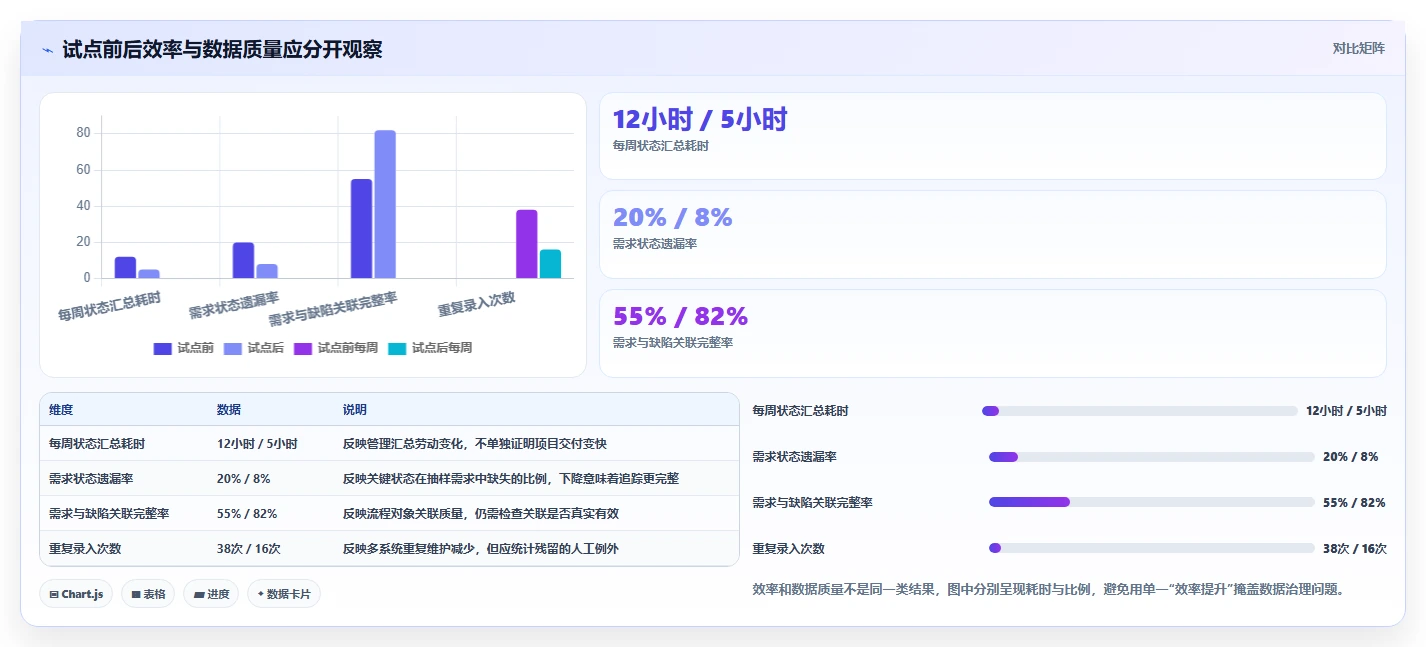Click progress bar for 每周状态汇总耗时
Viewport: 1426px width, 647px height.
point(1139,411)
